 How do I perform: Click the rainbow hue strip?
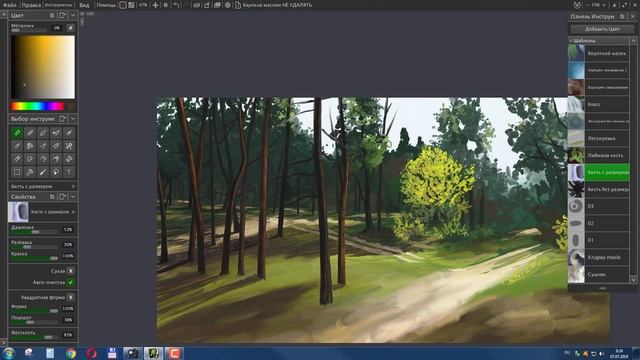tap(37, 107)
